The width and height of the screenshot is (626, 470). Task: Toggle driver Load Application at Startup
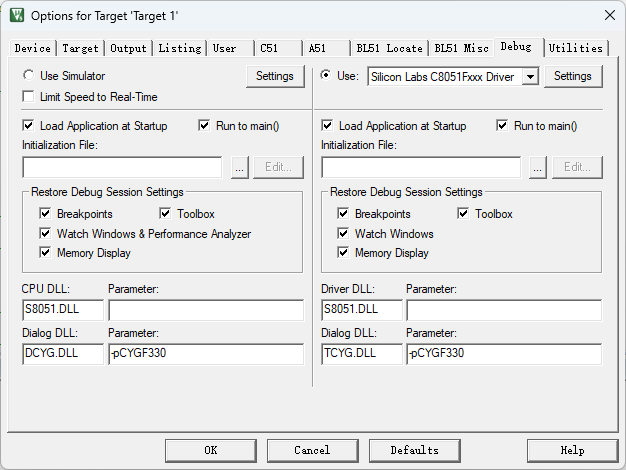[327, 126]
